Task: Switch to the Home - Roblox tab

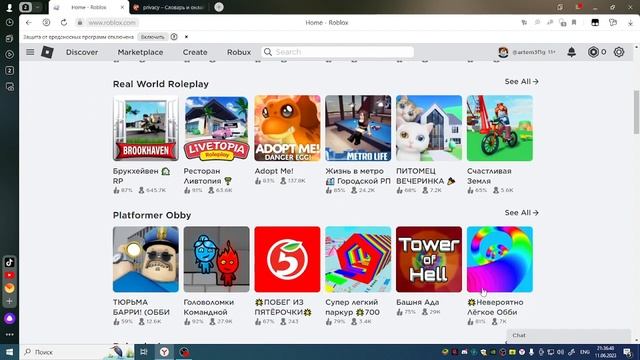Action: [89, 7]
